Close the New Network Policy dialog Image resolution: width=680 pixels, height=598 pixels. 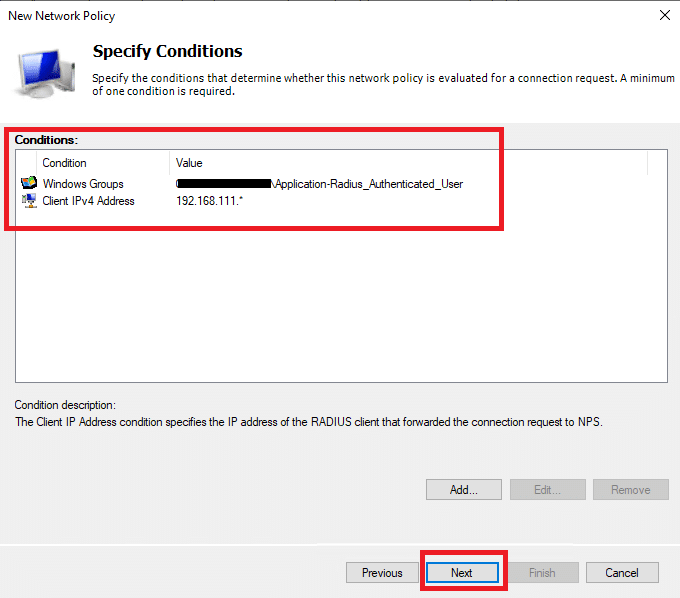tap(664, 15)
